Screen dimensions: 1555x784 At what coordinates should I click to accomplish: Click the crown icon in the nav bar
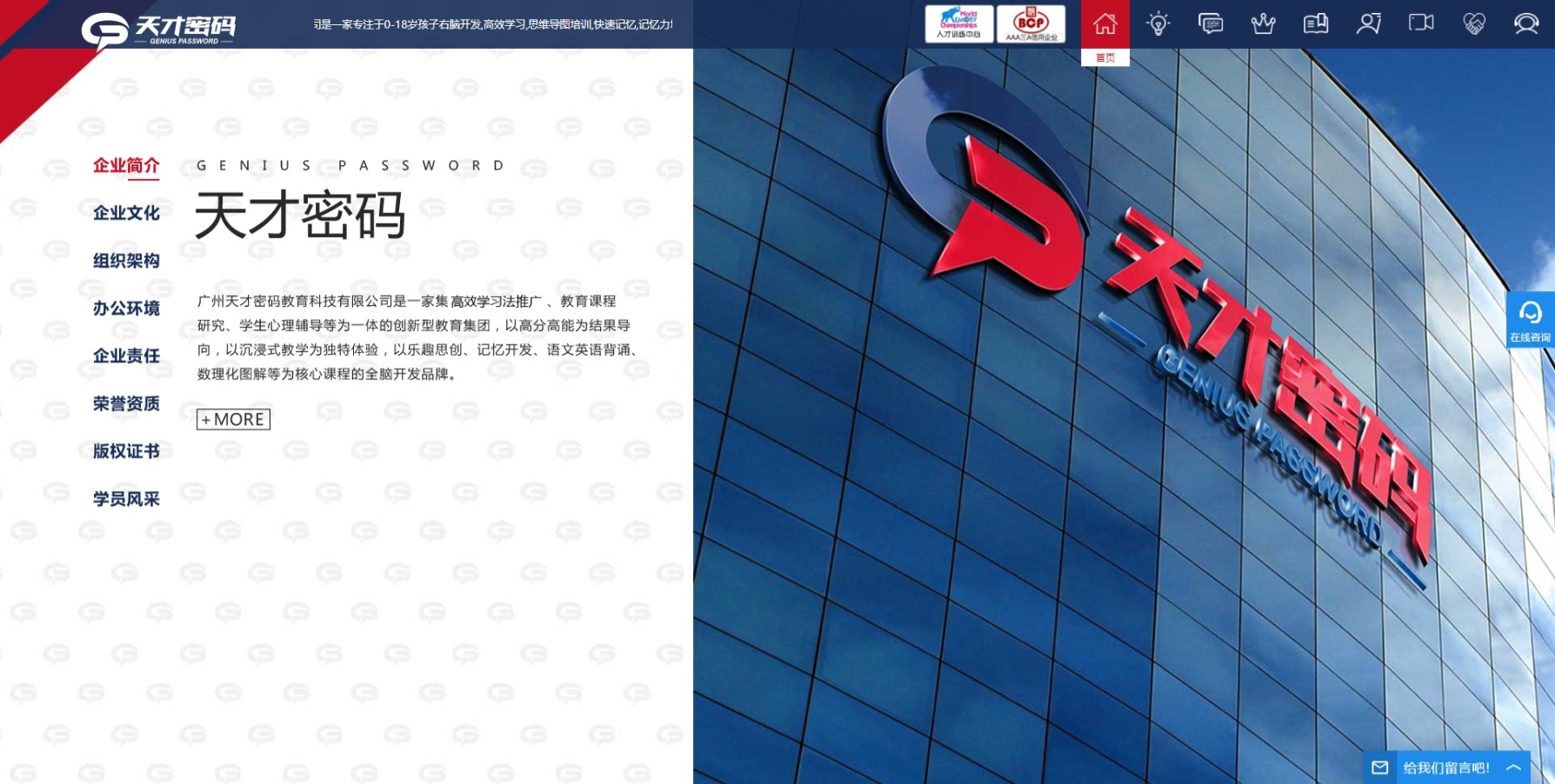pos(1263,23)
